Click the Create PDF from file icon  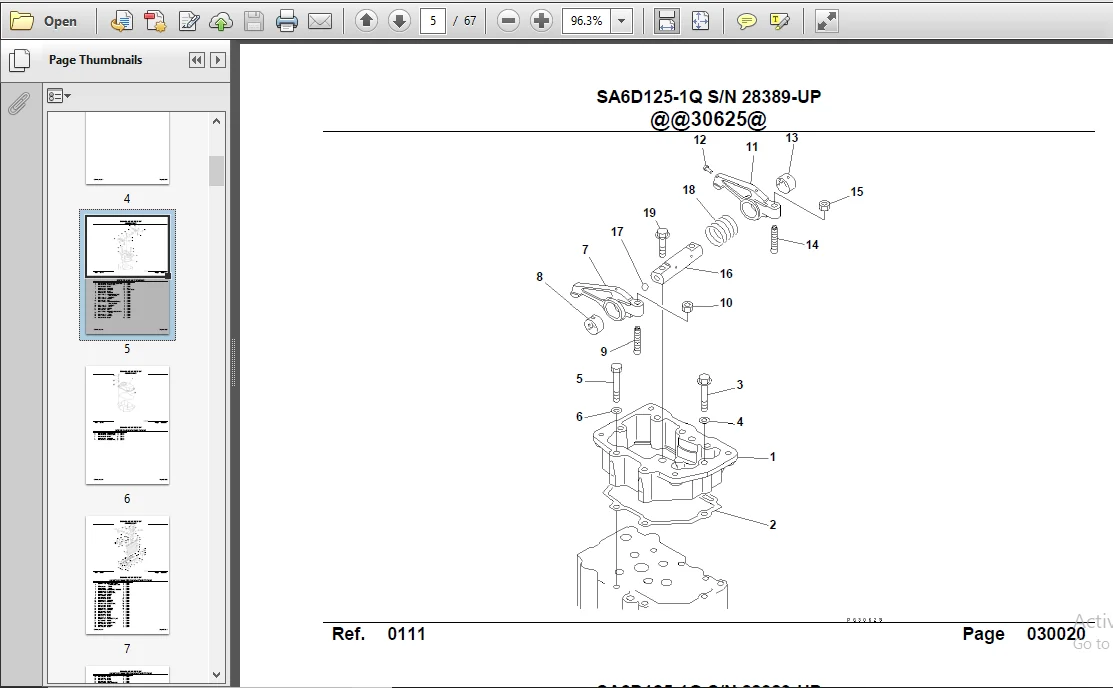(x=121, y=21)
